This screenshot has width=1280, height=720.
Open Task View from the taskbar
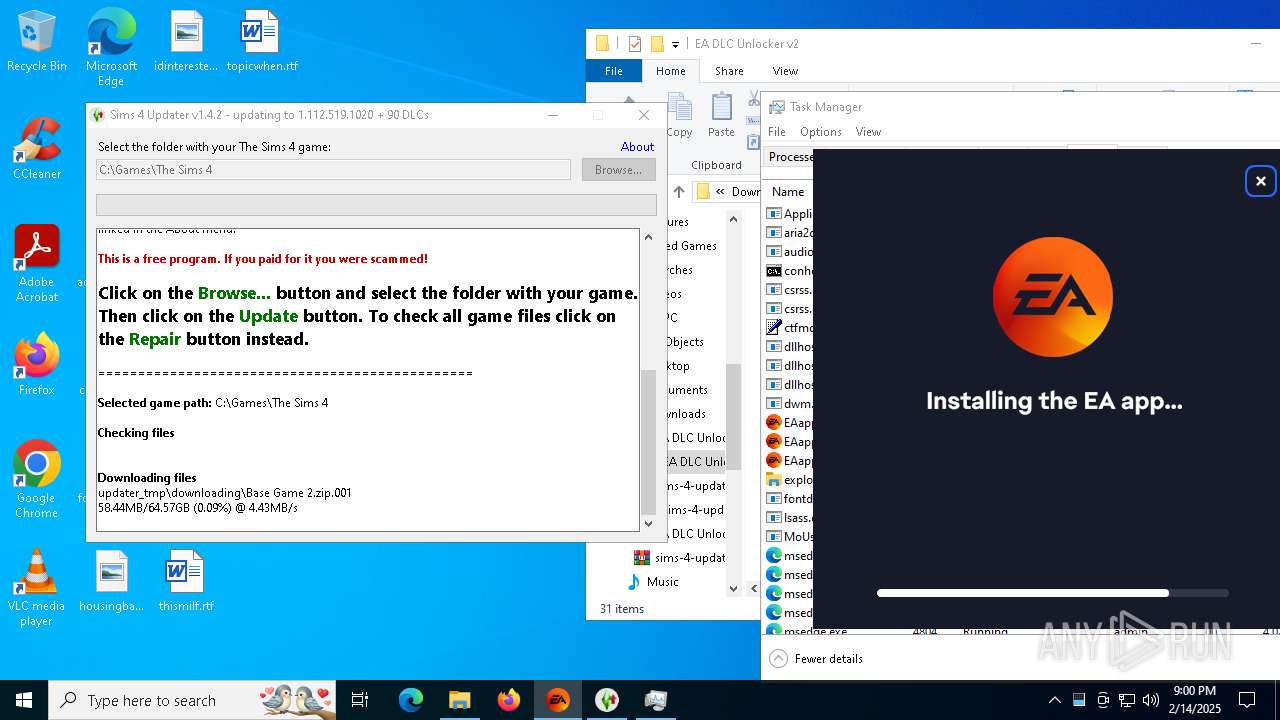click(x=360, y=700)
